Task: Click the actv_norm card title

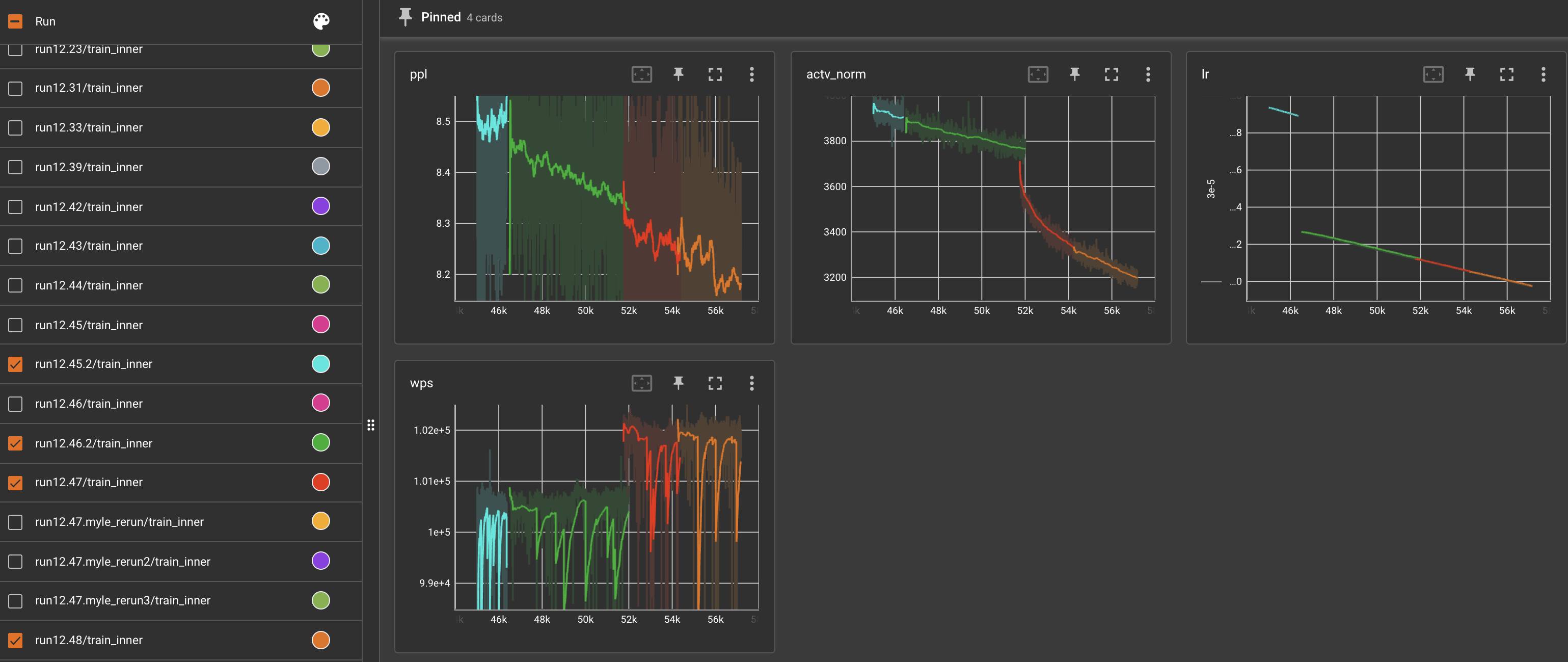Action: 836,74
